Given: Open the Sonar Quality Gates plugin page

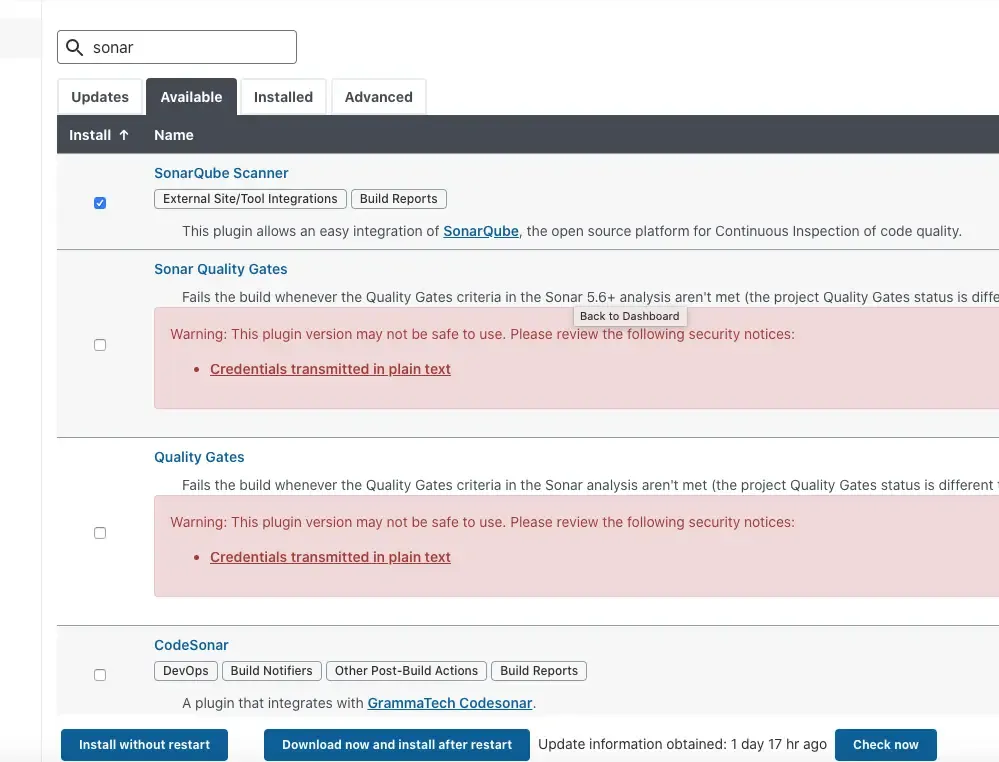Looking at the screenshot, I should [220, 268].
